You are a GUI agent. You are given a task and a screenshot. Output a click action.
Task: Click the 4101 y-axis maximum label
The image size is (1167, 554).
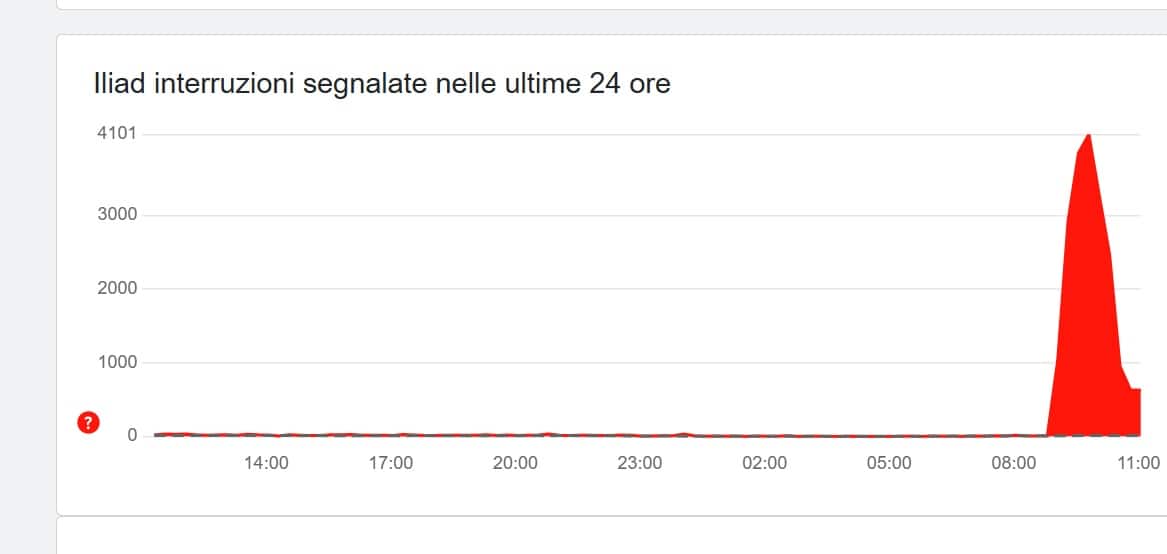pos(116,135)
